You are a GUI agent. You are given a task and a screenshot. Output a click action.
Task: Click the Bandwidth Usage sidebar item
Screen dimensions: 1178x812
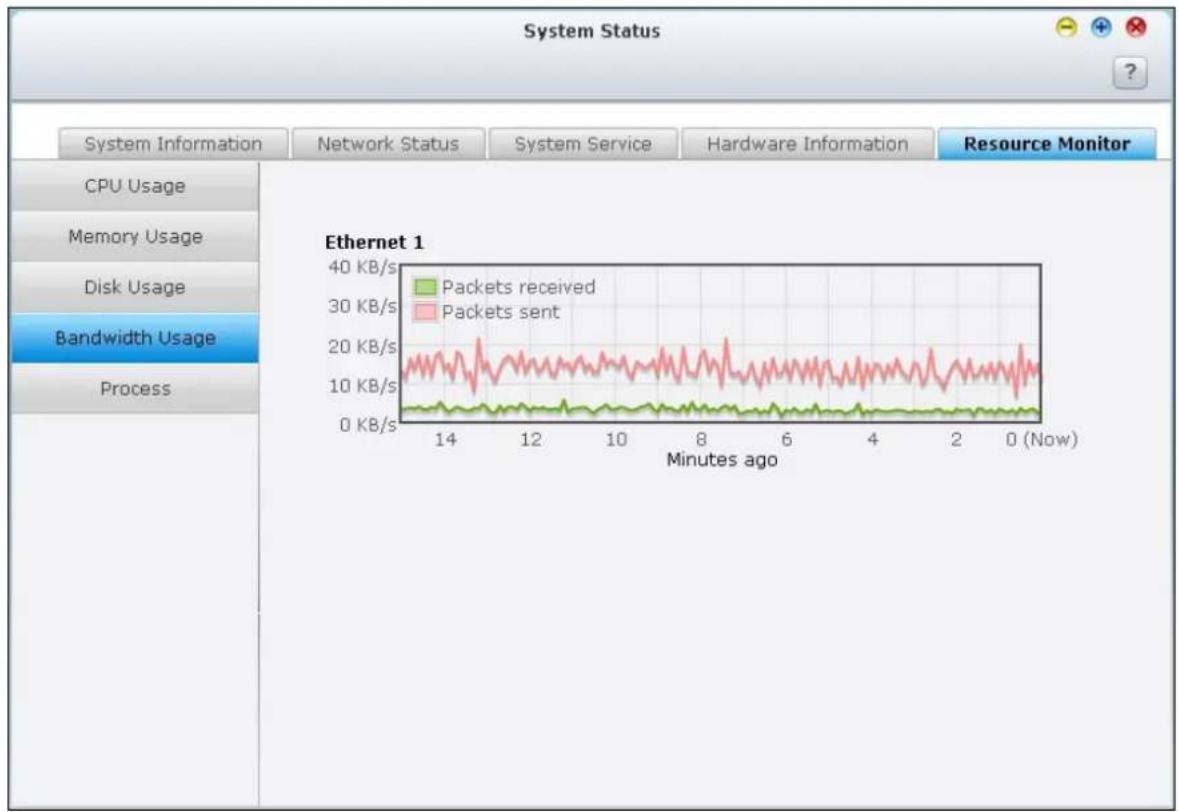pyautogui.click(x=135, y=338)
